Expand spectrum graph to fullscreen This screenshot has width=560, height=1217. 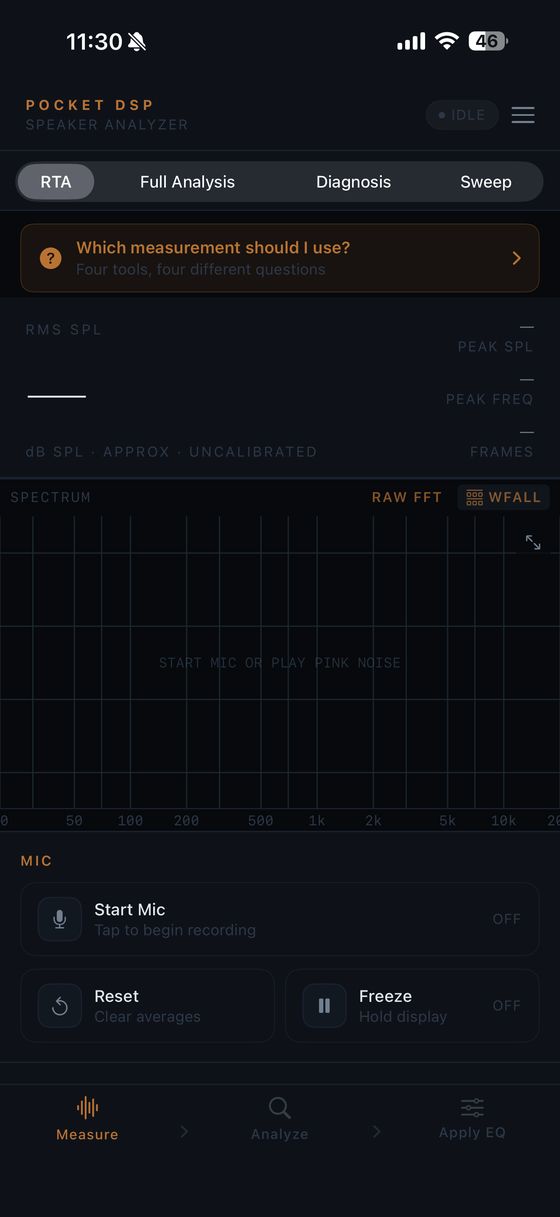[533, 542]
